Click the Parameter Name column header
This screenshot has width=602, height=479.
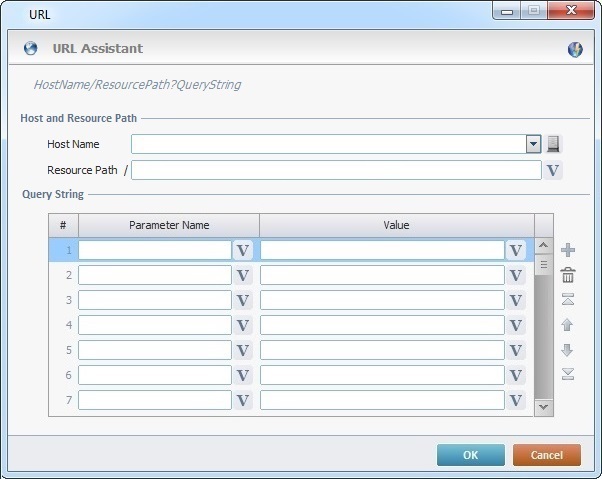(169, 225)
